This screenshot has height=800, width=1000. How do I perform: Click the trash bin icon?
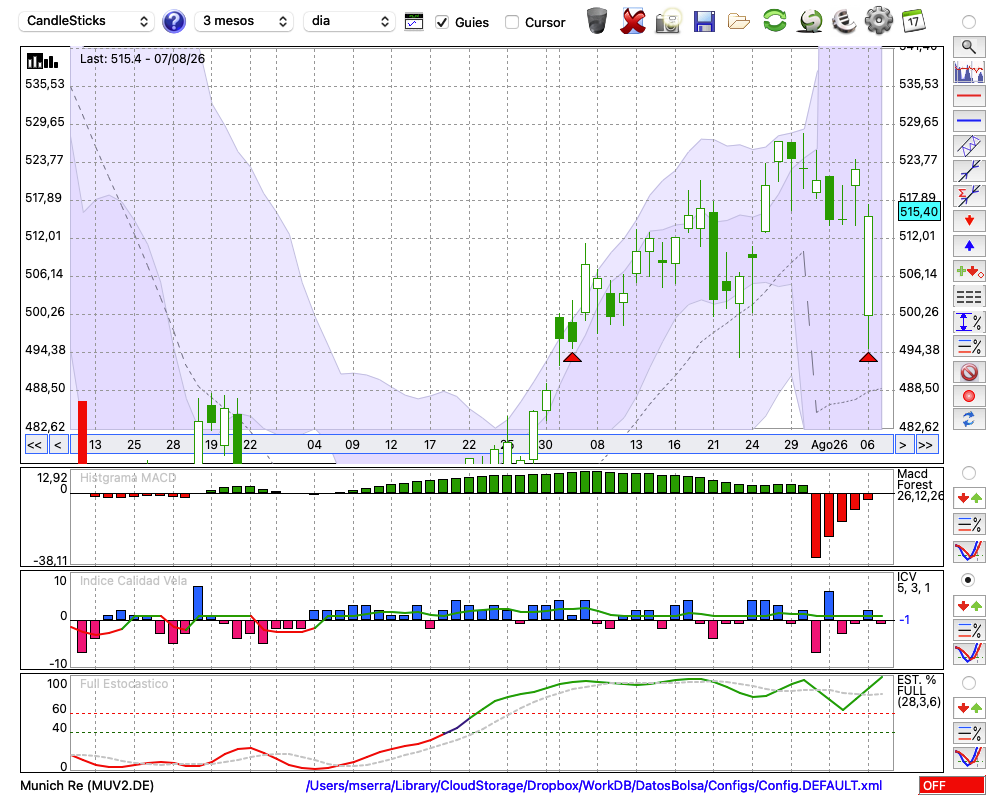click(x=597, y=20)
